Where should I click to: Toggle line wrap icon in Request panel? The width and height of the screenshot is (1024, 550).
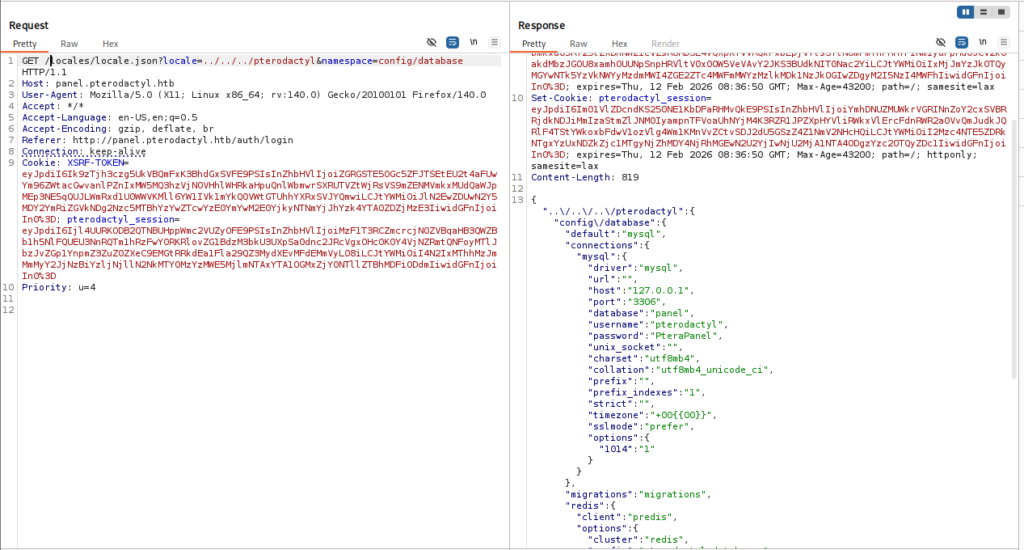point(452,43)
